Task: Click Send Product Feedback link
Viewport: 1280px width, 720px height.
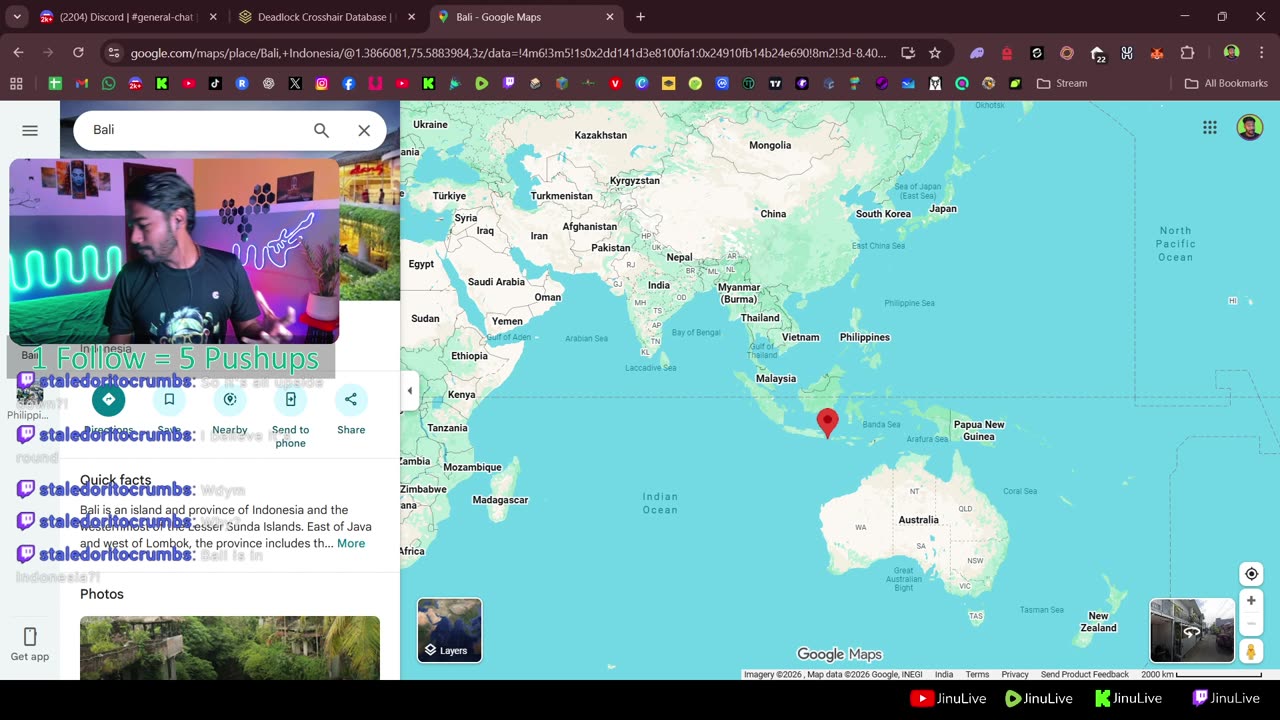Action: coord(1084,674)
